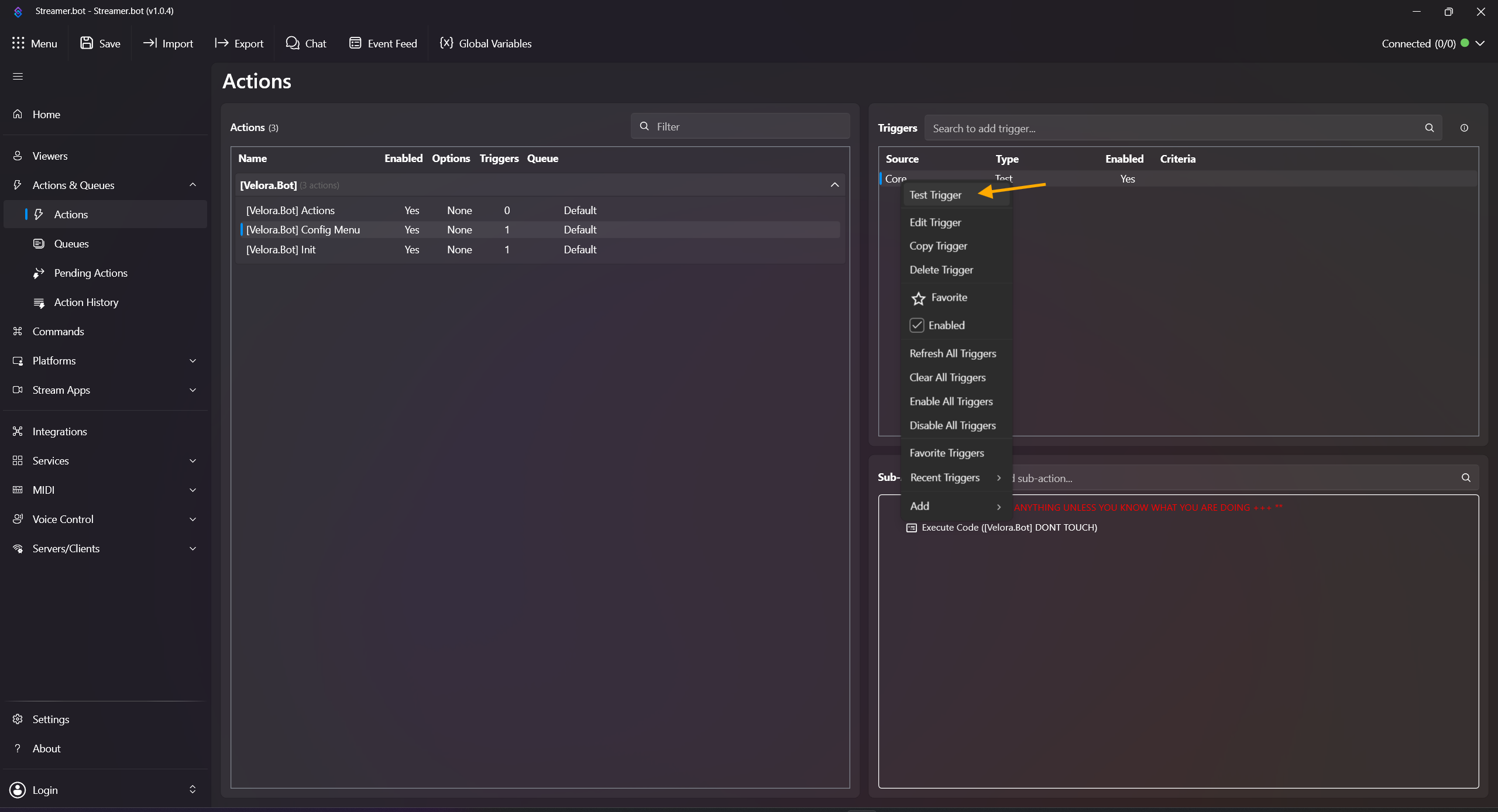
Task: Click the Favorite star icon in context menu
Action: point(918,298)
